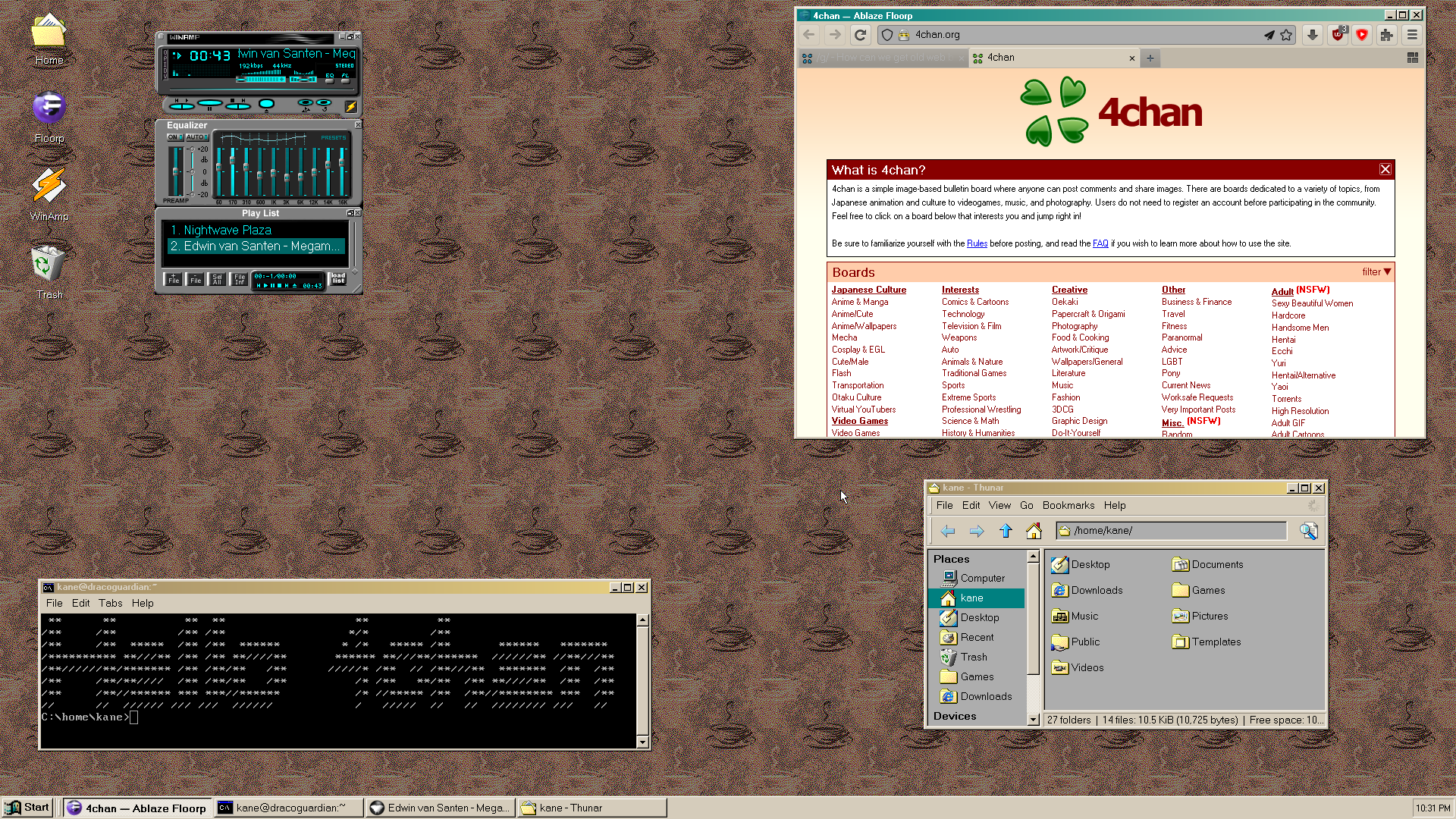1456x819 pixels.
Task: Click playlist File Inf button
Action: click(239, 280)
